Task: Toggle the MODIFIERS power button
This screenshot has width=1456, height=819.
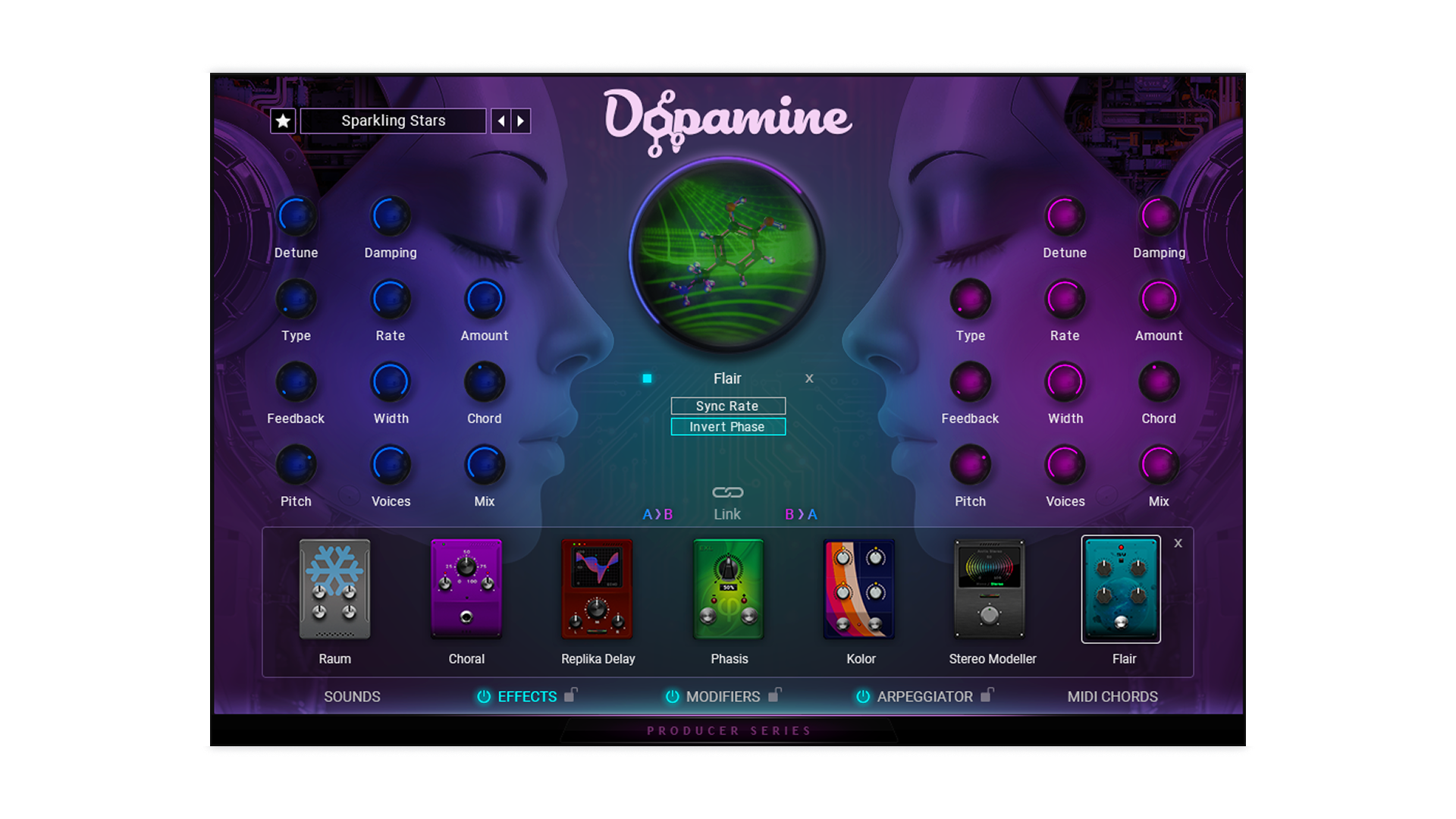Action: (673, 696)
